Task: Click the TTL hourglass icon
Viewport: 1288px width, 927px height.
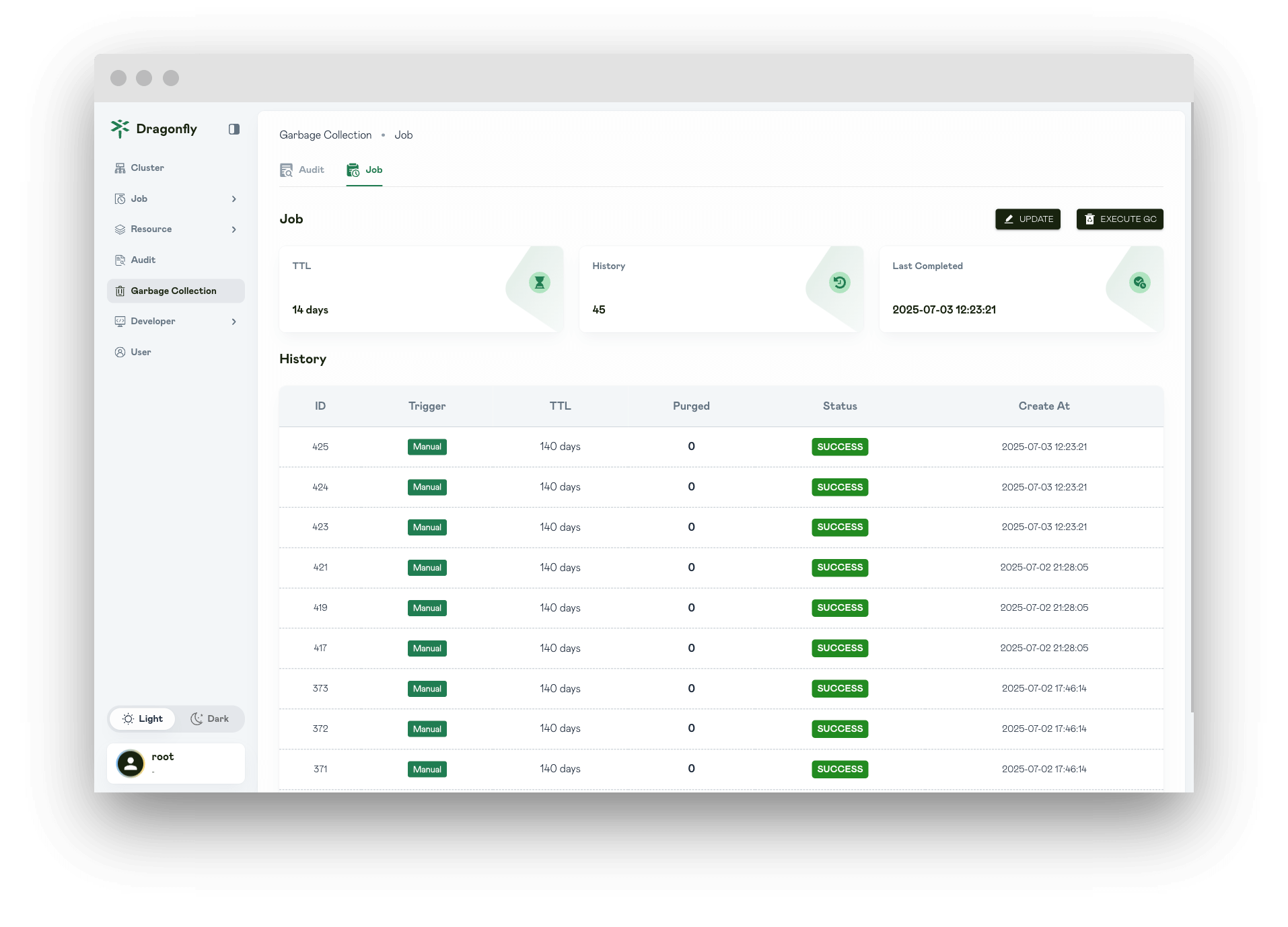Action: [x=539, y=283]
